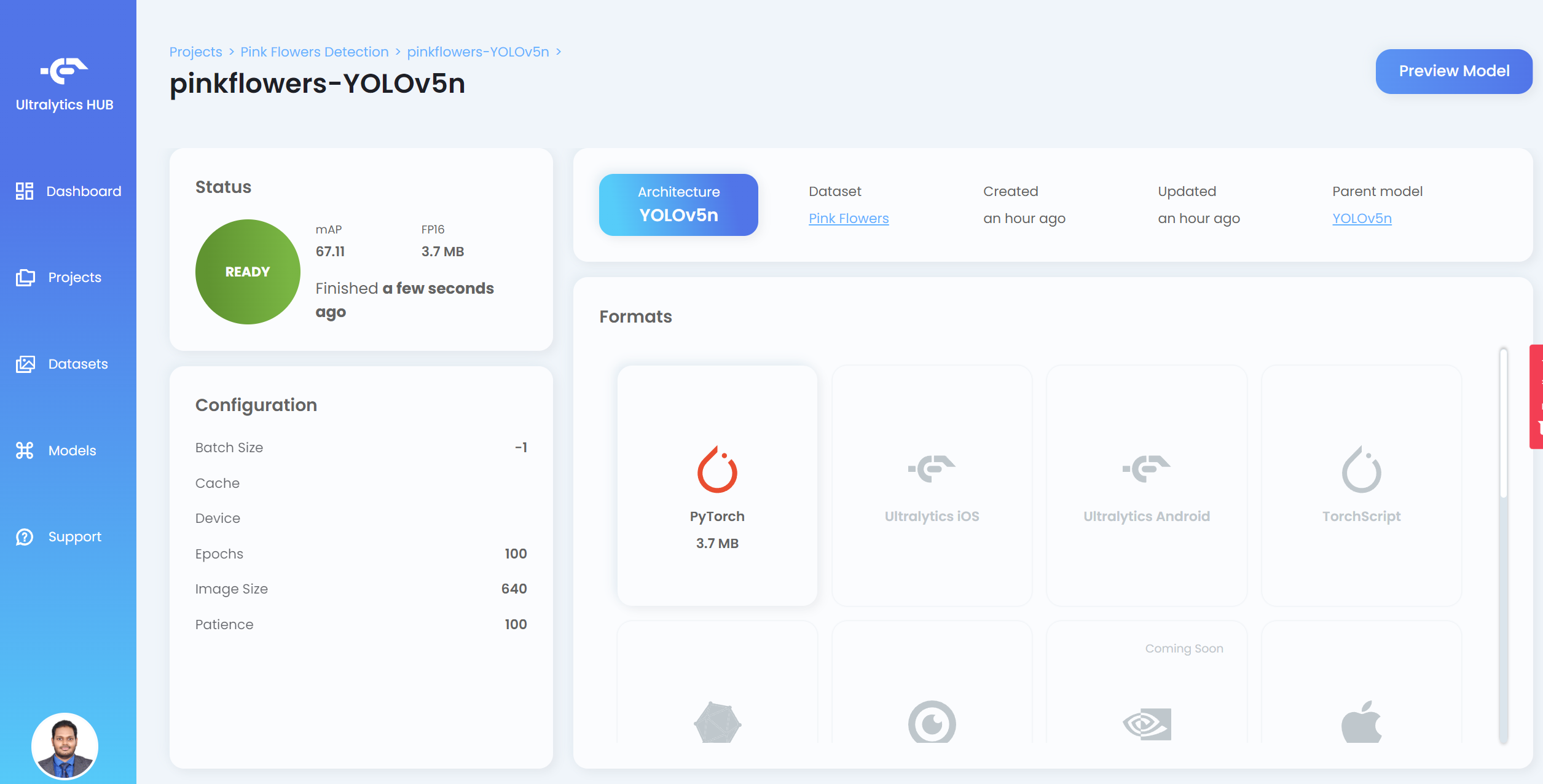
Task: Click the Preview Model button
Action: (1454, 71)
